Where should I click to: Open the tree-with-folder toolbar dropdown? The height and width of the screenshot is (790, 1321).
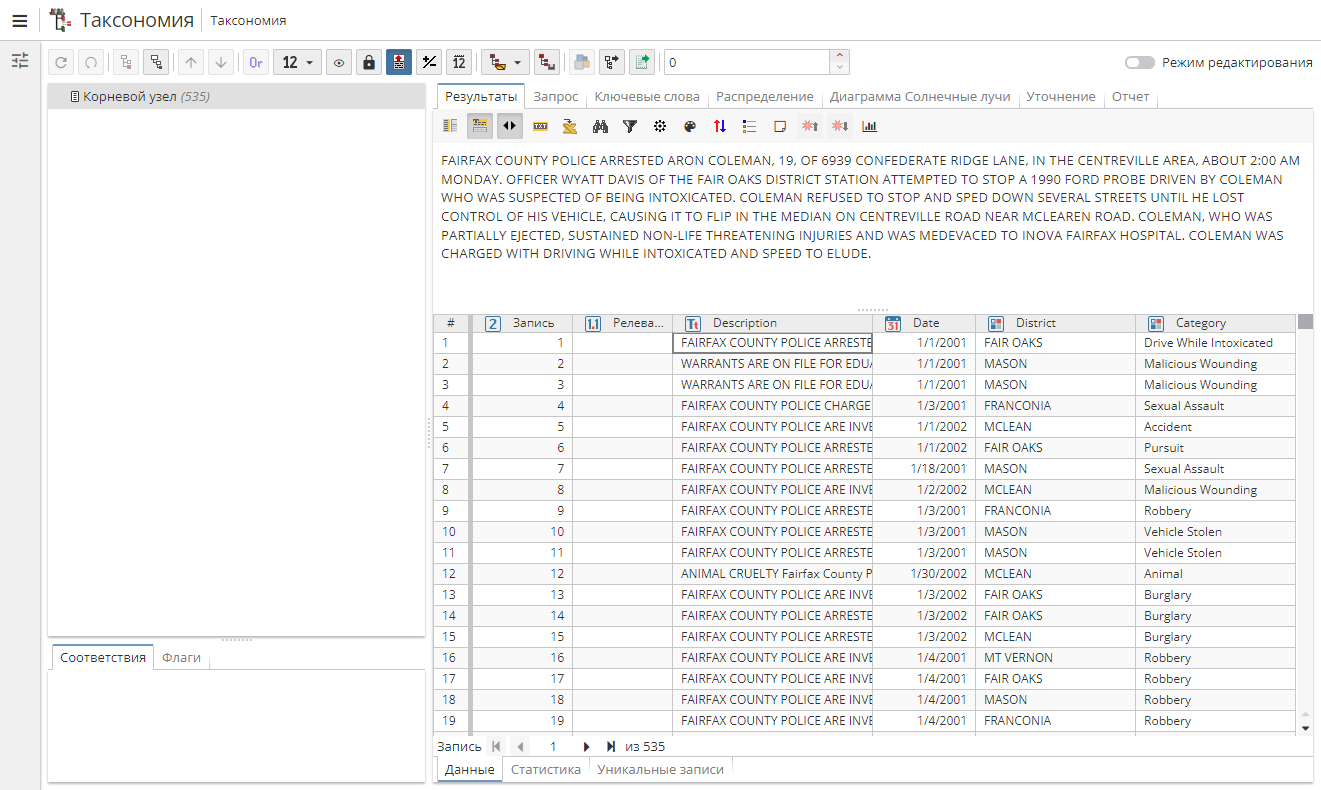505,62
